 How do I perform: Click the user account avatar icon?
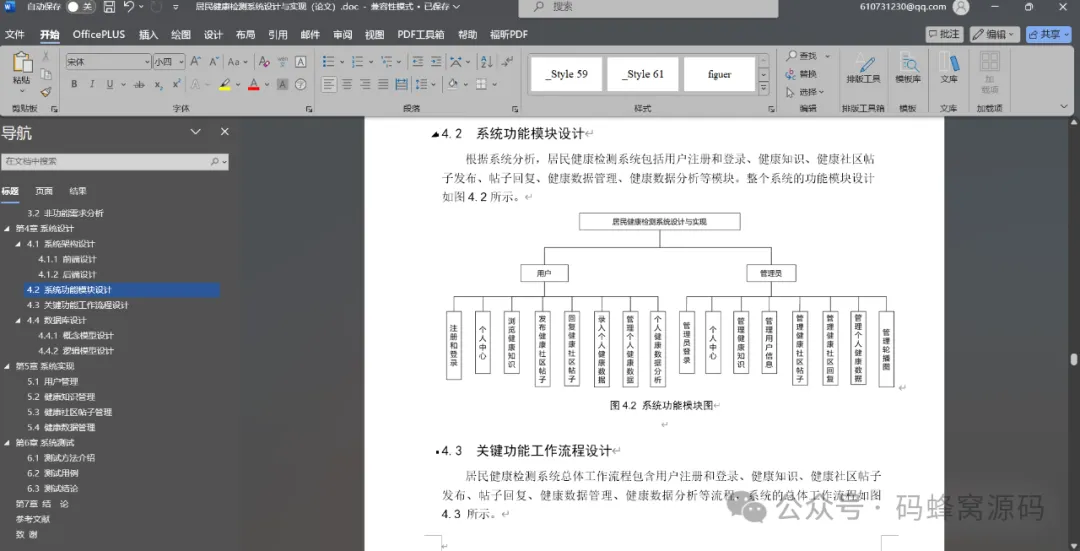pyautogui.click(x=961, y=7)
